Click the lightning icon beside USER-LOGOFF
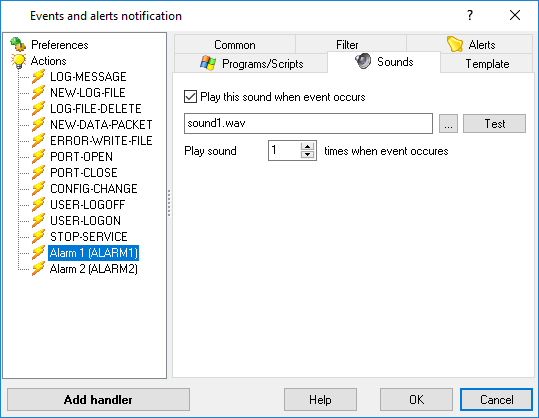Viewport: 539px width, 418px height. 38,205
